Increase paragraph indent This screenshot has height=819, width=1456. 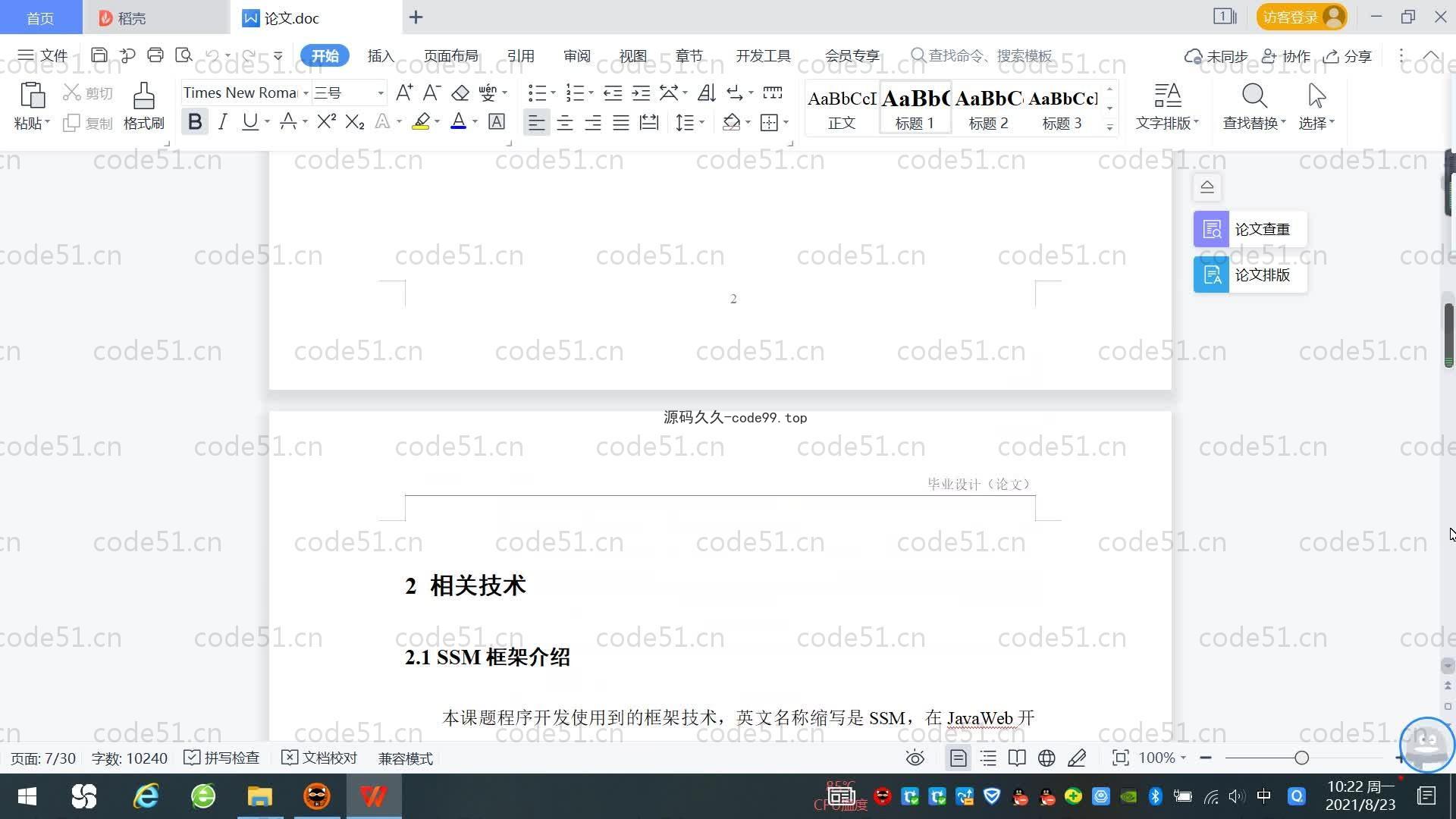(x=642, y=93)
